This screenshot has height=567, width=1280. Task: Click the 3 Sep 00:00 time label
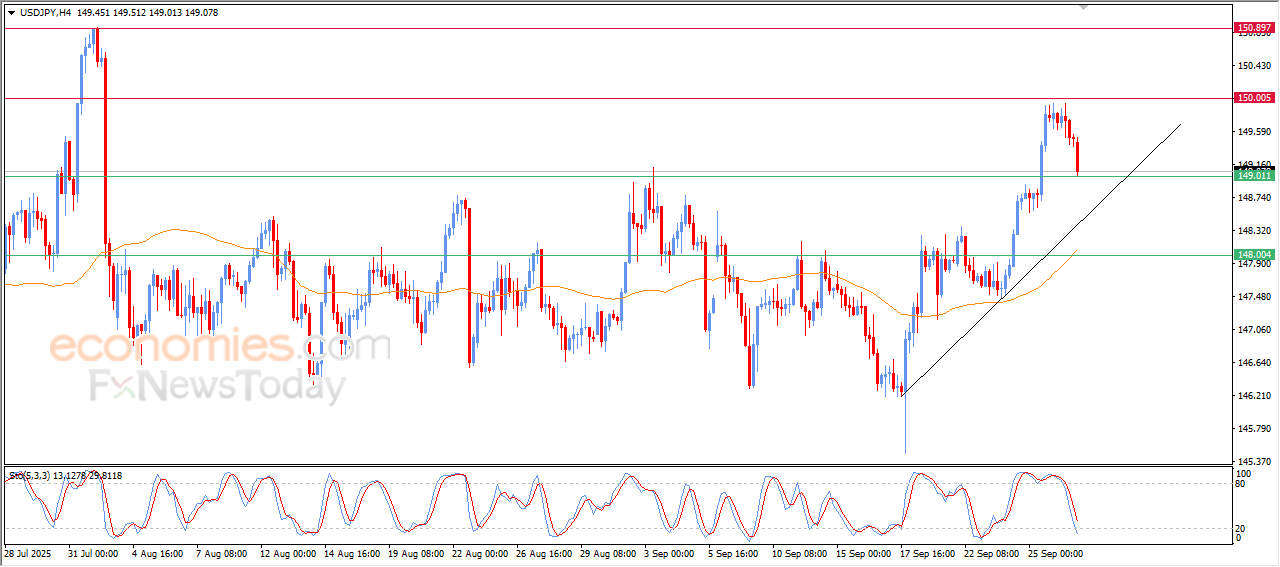pos(669,553)
